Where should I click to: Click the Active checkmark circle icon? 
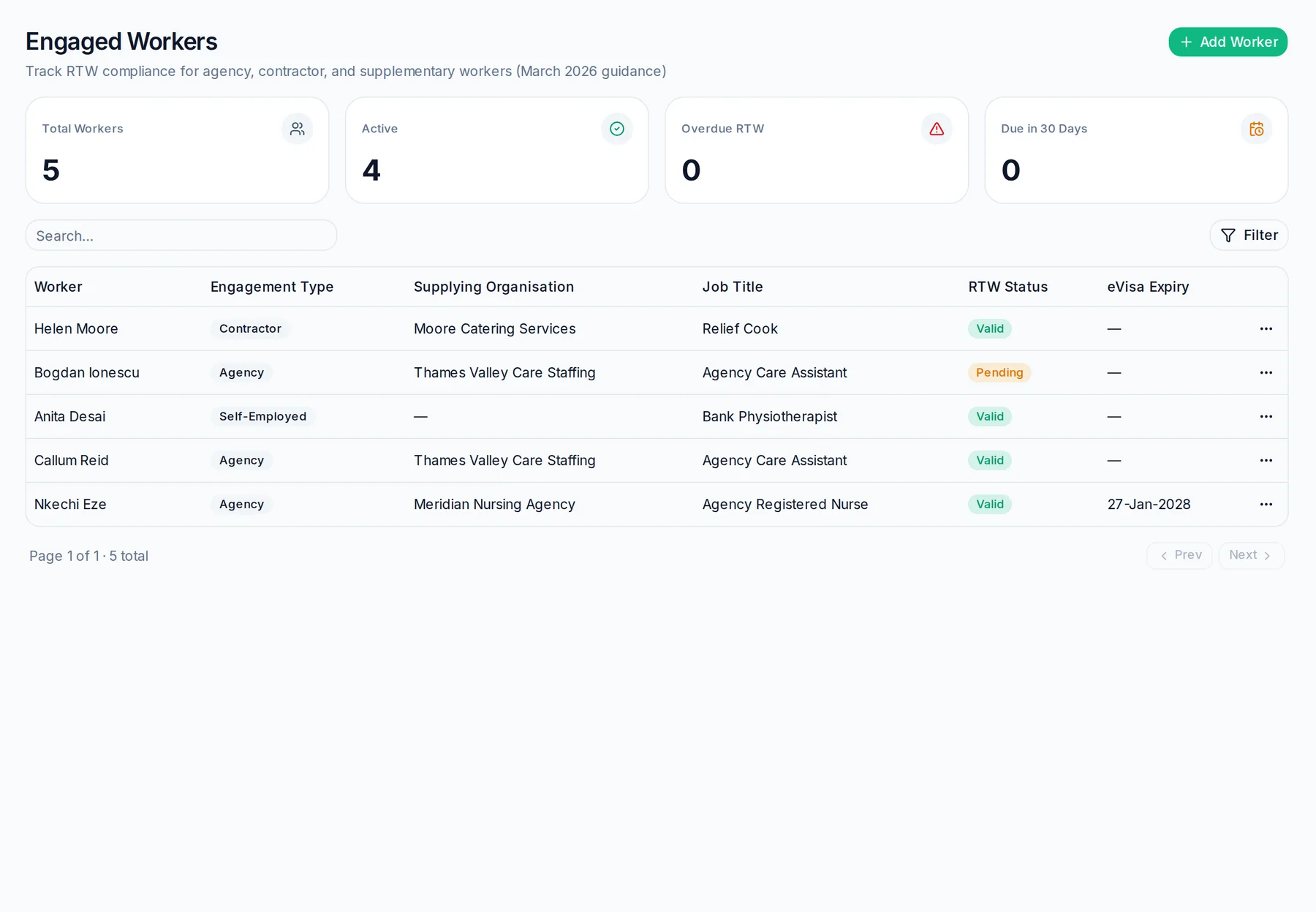[x=616, y=129]
